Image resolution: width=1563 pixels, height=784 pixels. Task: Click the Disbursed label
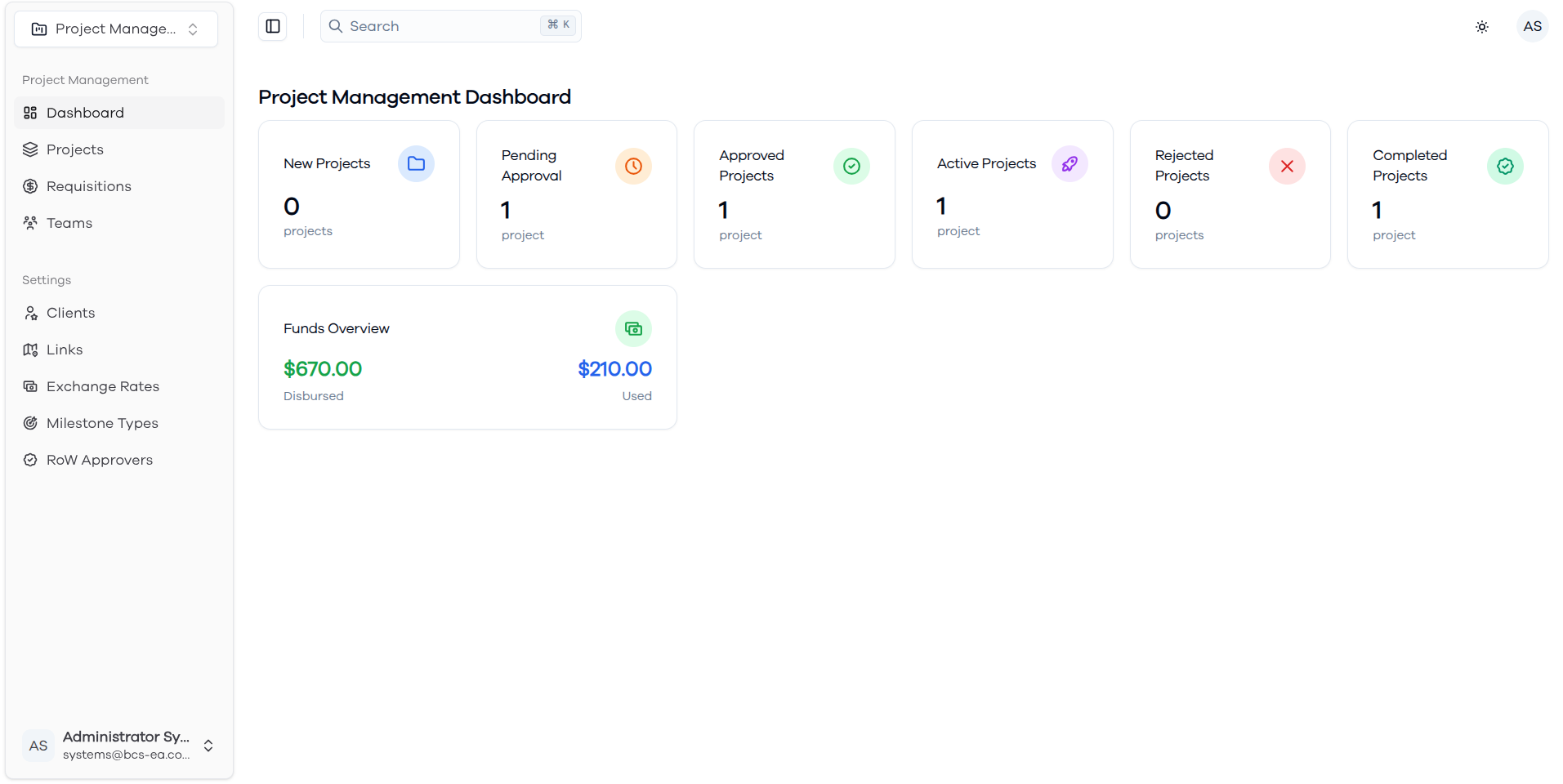314,396
